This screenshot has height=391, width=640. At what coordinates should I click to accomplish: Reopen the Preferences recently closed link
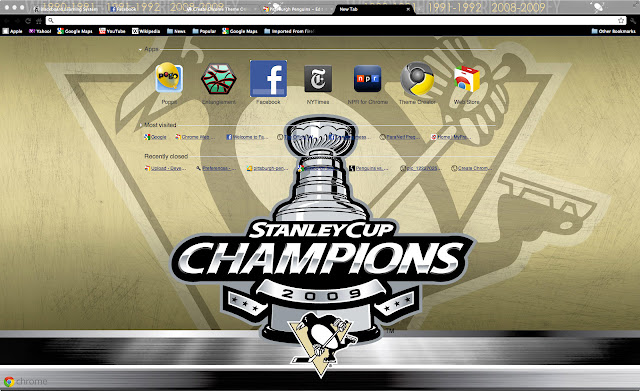216,168
